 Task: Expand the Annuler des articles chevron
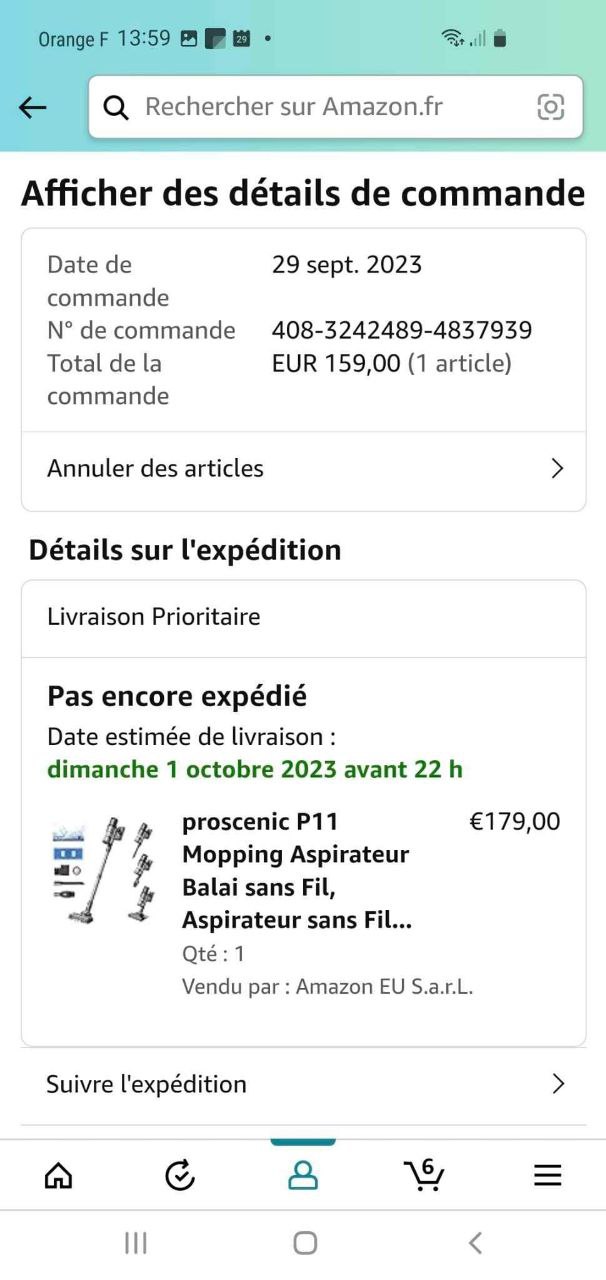(558, 468)
